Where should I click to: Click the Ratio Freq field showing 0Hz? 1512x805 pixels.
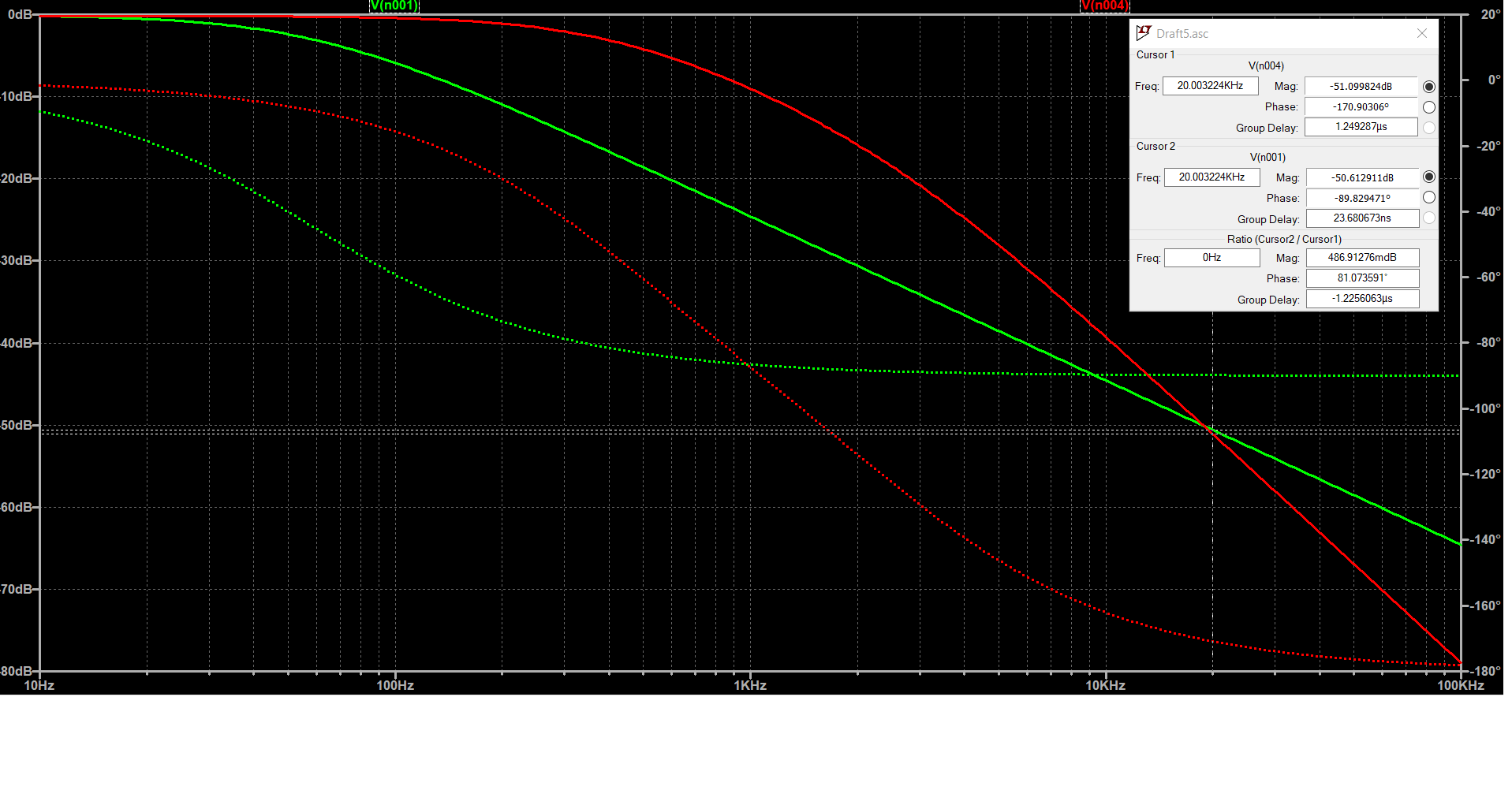coord(1211,258)
